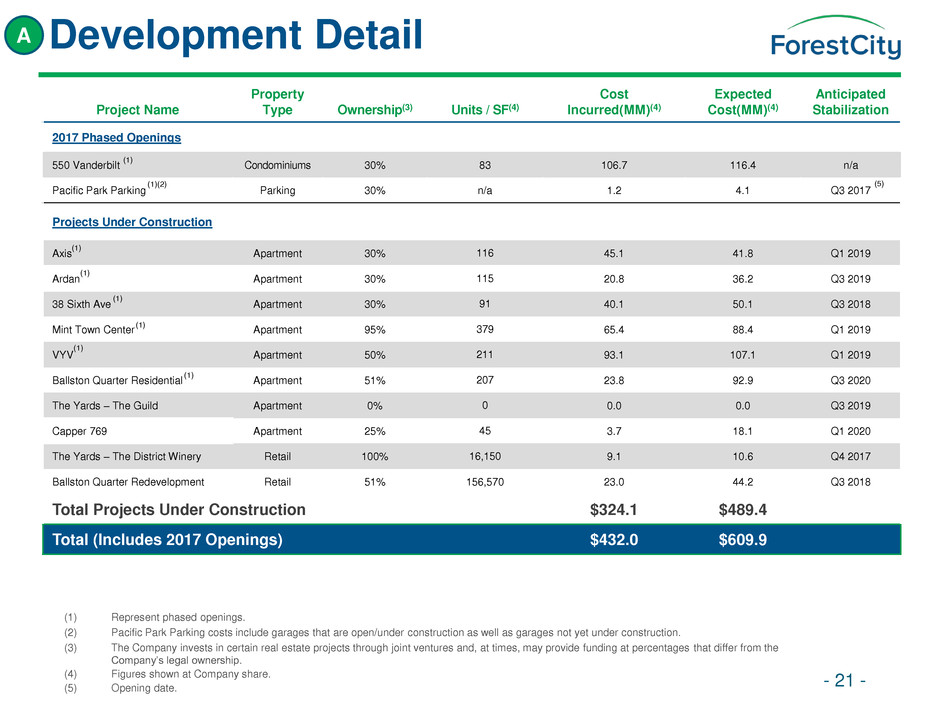Click the "25%" ownership for Capper 769

tap(375, 431)
